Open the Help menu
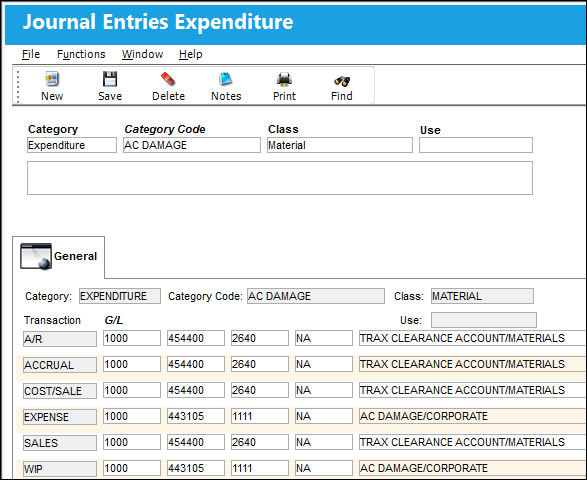The height and width of the screenshot is (480, 587). 191,54
